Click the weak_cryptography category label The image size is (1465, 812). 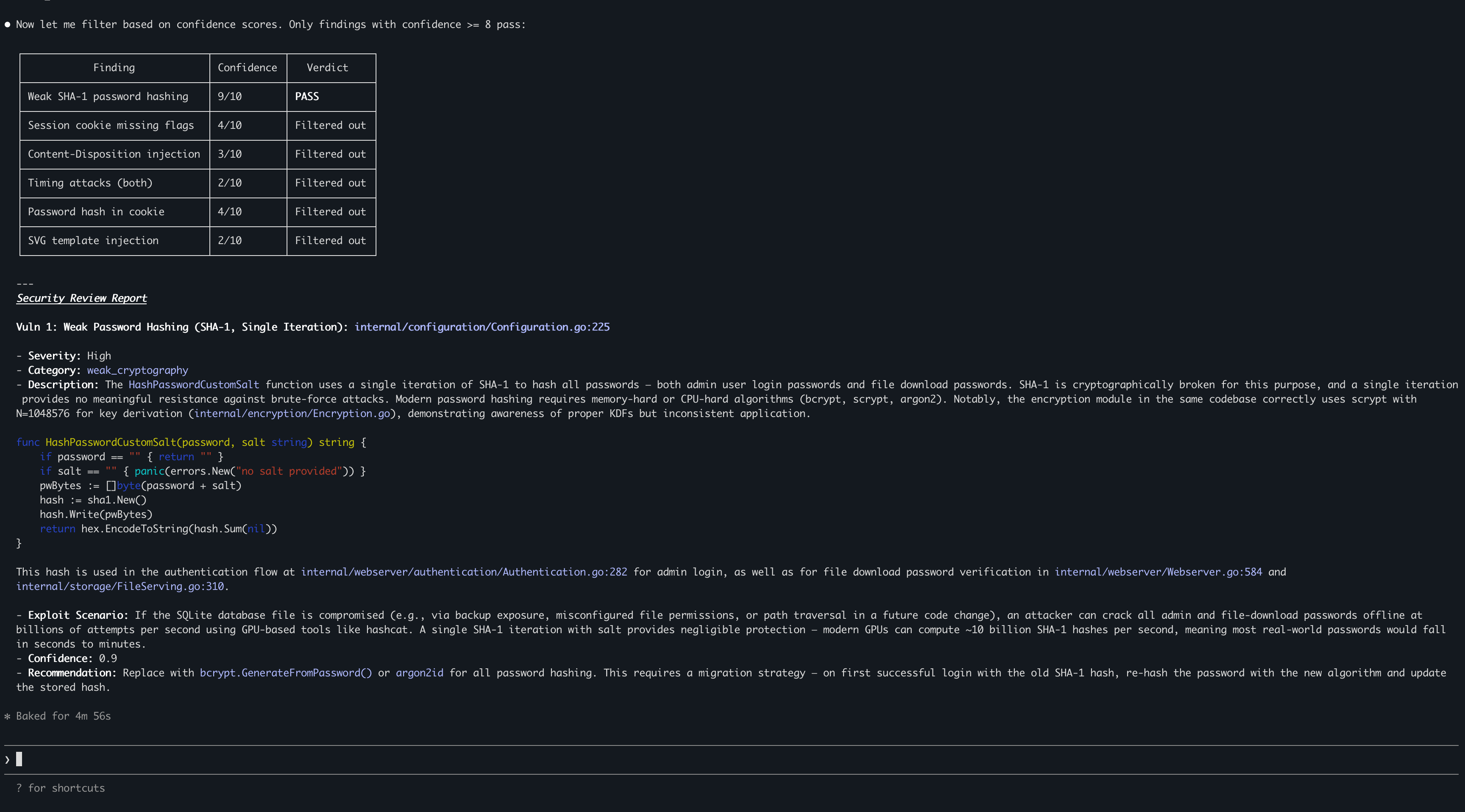(137, 370)
